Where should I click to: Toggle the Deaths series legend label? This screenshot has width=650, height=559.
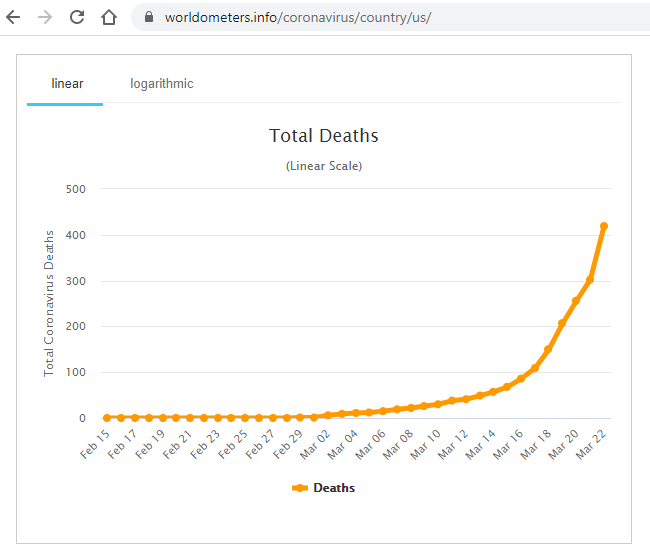click(333, 488)
